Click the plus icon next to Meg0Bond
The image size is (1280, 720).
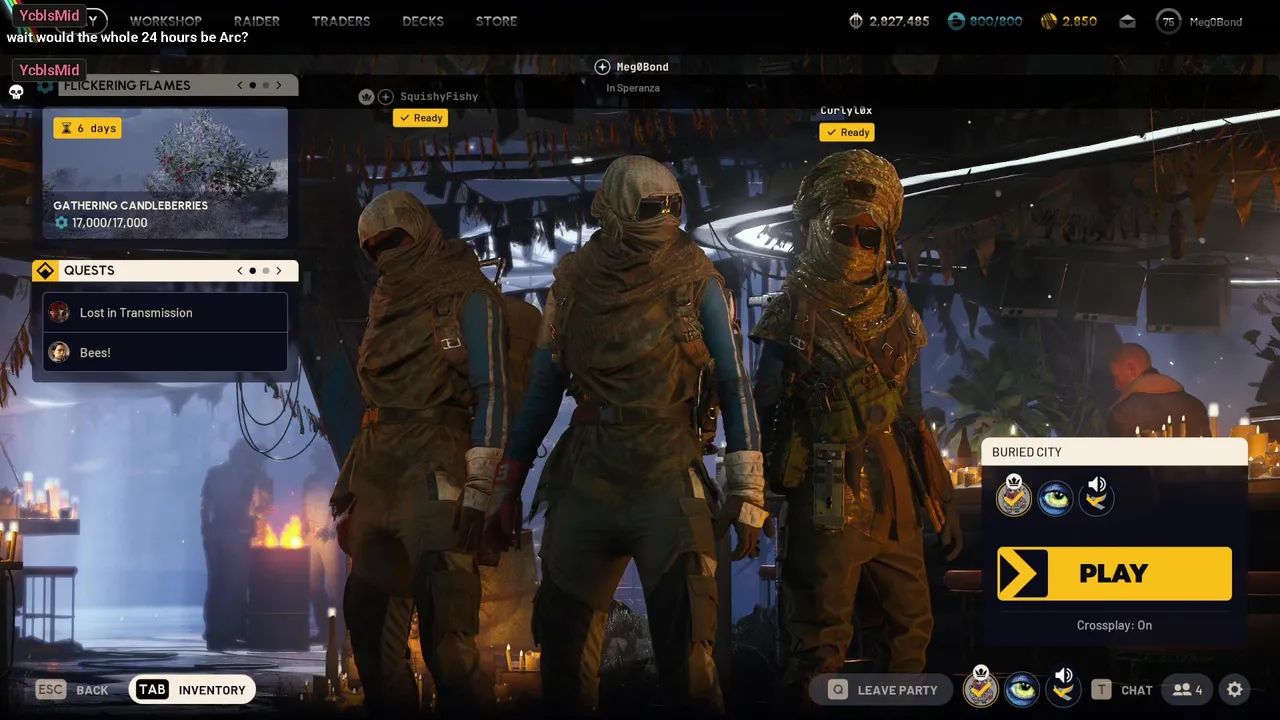point(602,67)
